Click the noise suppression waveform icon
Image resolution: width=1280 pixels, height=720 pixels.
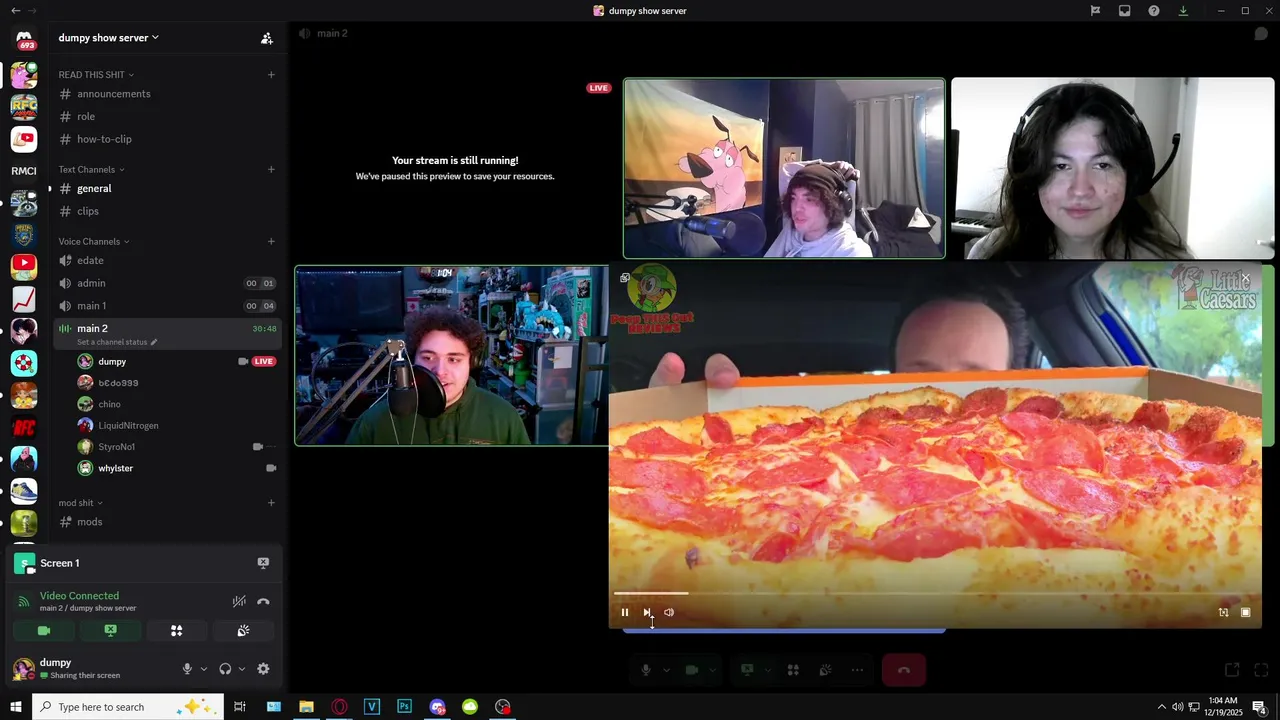point(239,601)
